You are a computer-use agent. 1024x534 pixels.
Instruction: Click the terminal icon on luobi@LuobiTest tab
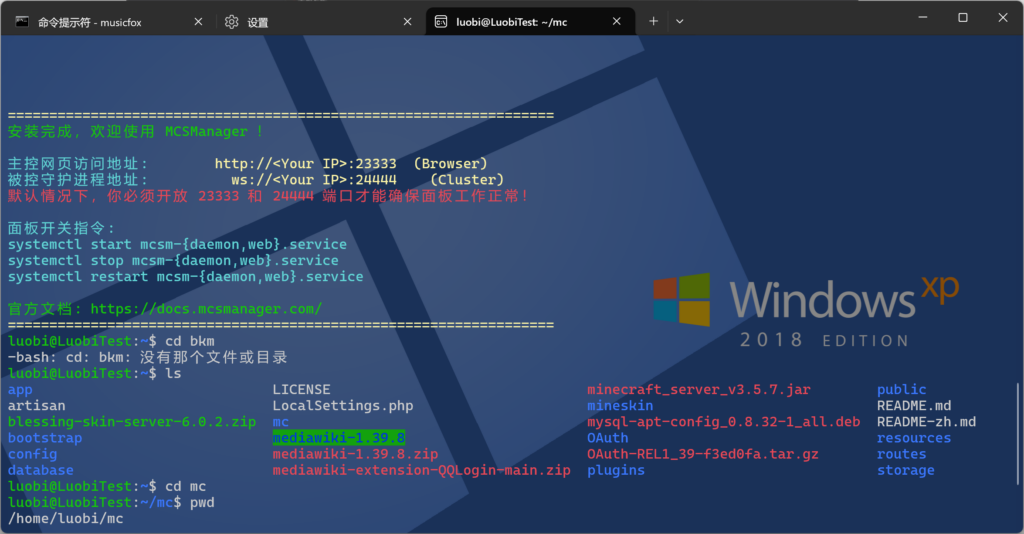click(x=440, y=21)
